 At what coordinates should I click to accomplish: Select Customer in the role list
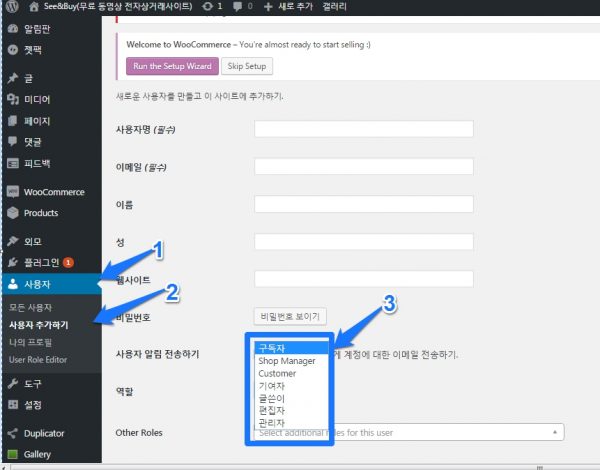point(291,373)
